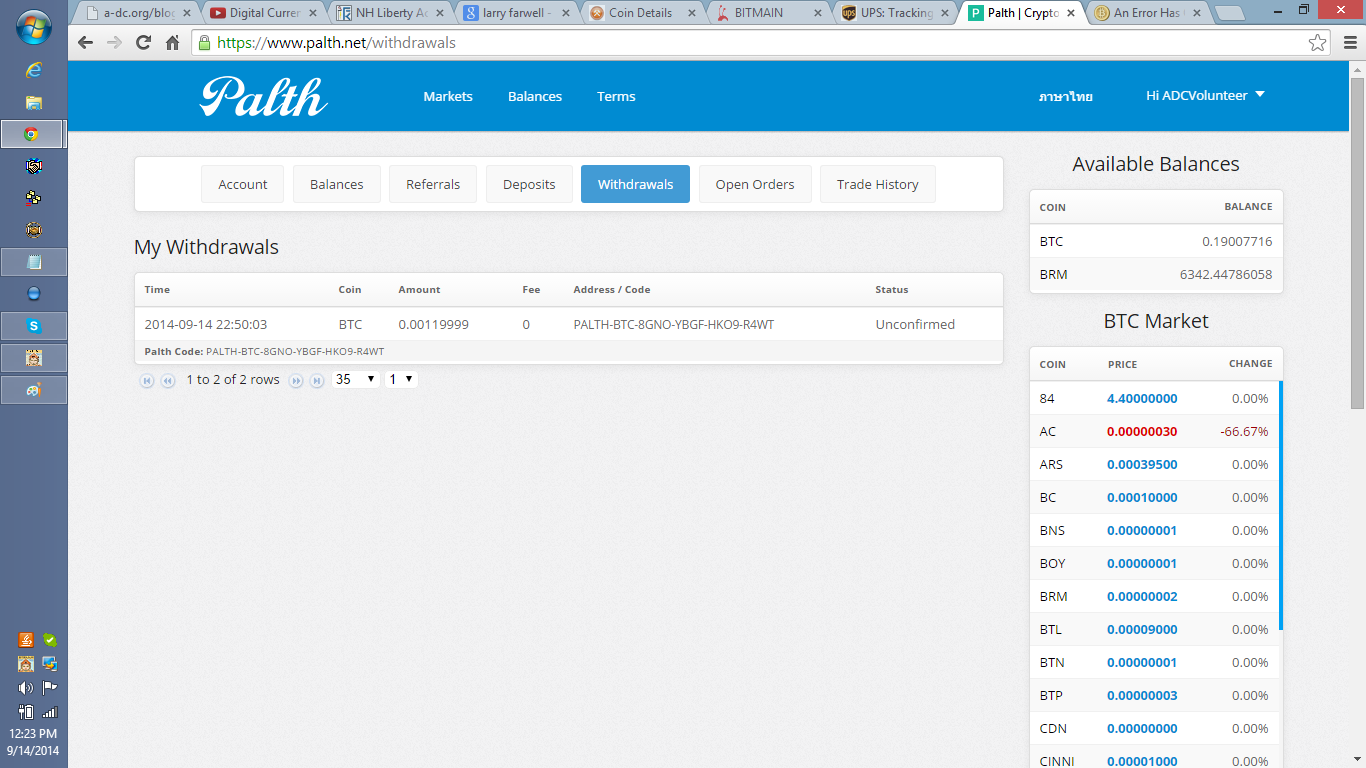Click Markets in the top navigation
1366x768 pixels.
(448, 97)
